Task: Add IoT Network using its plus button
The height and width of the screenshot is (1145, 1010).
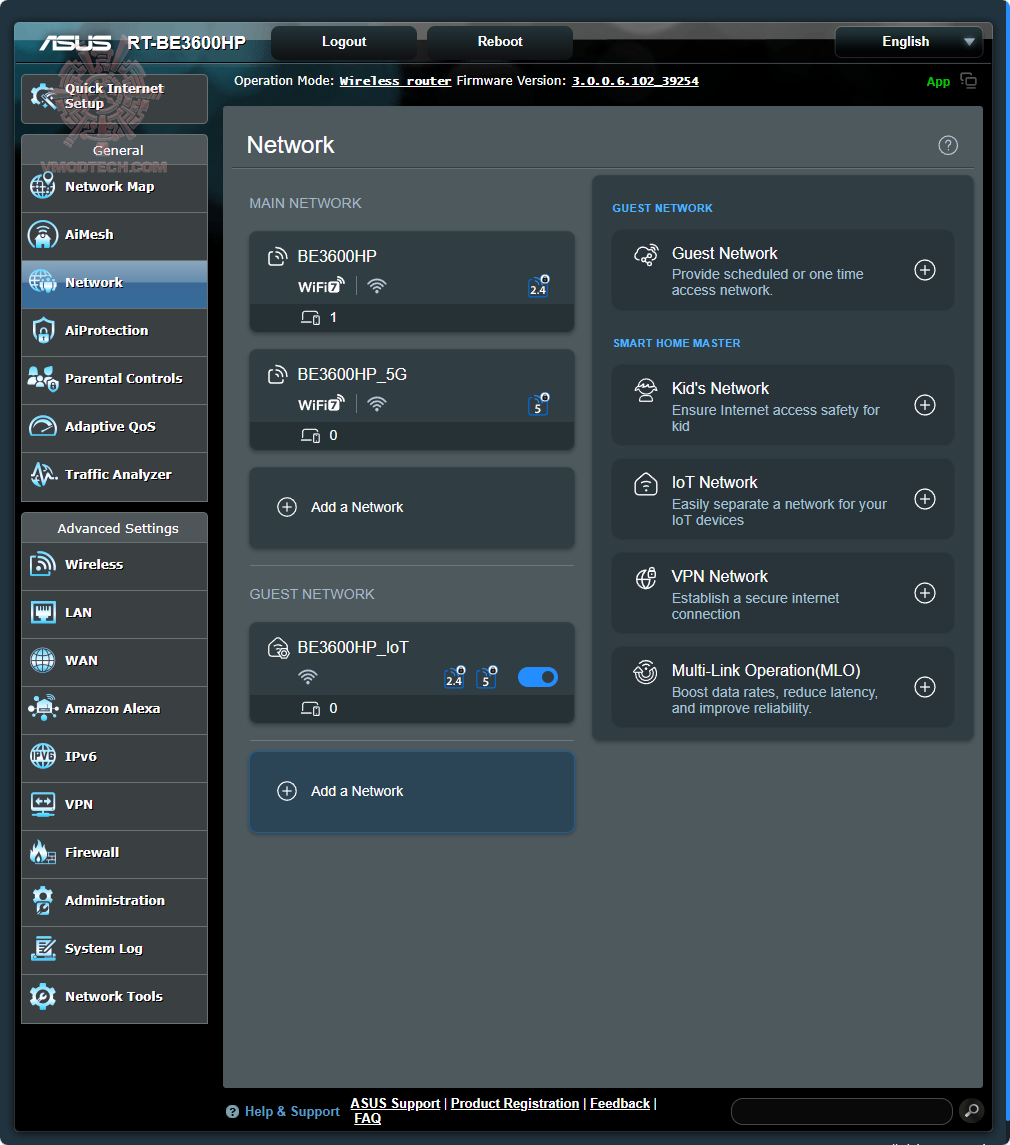Action: click(x=925, y=499)
